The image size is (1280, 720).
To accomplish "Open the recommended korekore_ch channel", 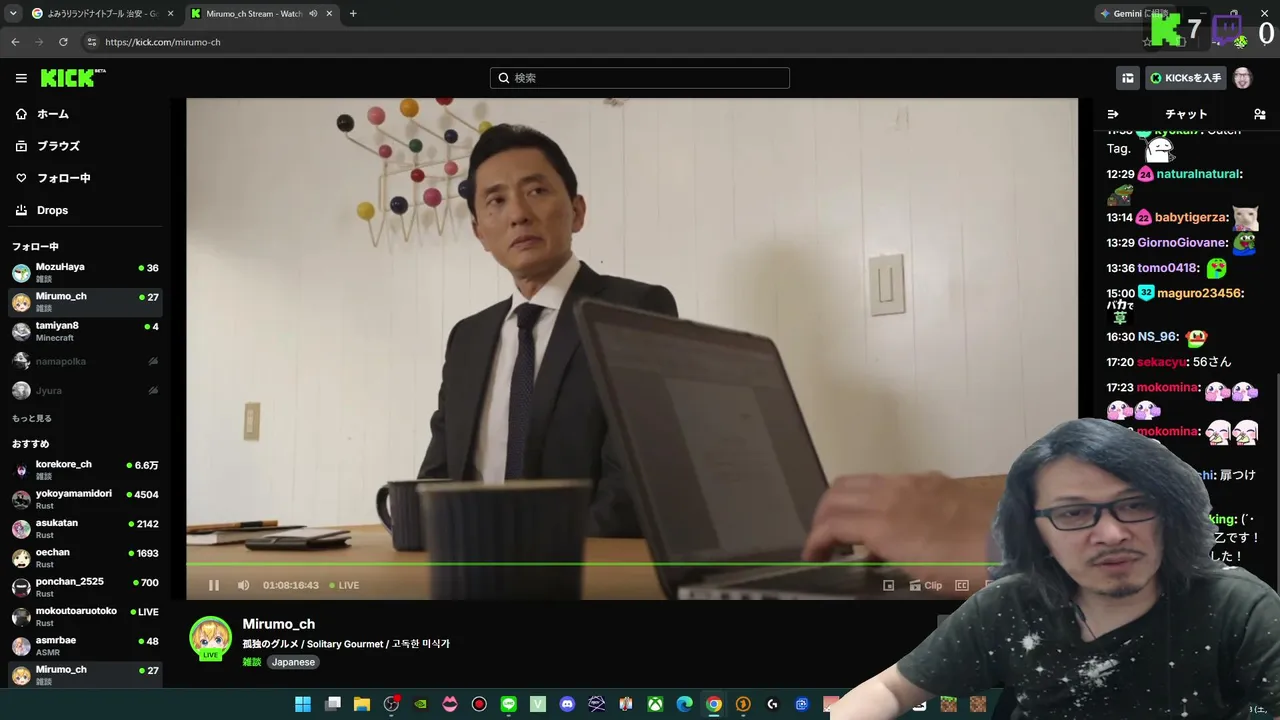I will click(85, 470).
